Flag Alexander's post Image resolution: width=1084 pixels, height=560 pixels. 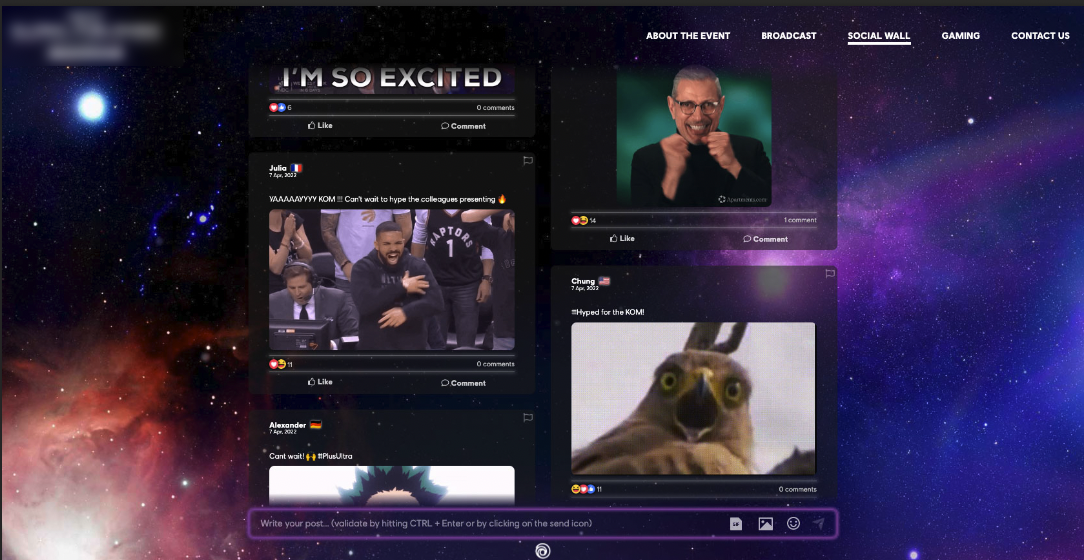527,417
